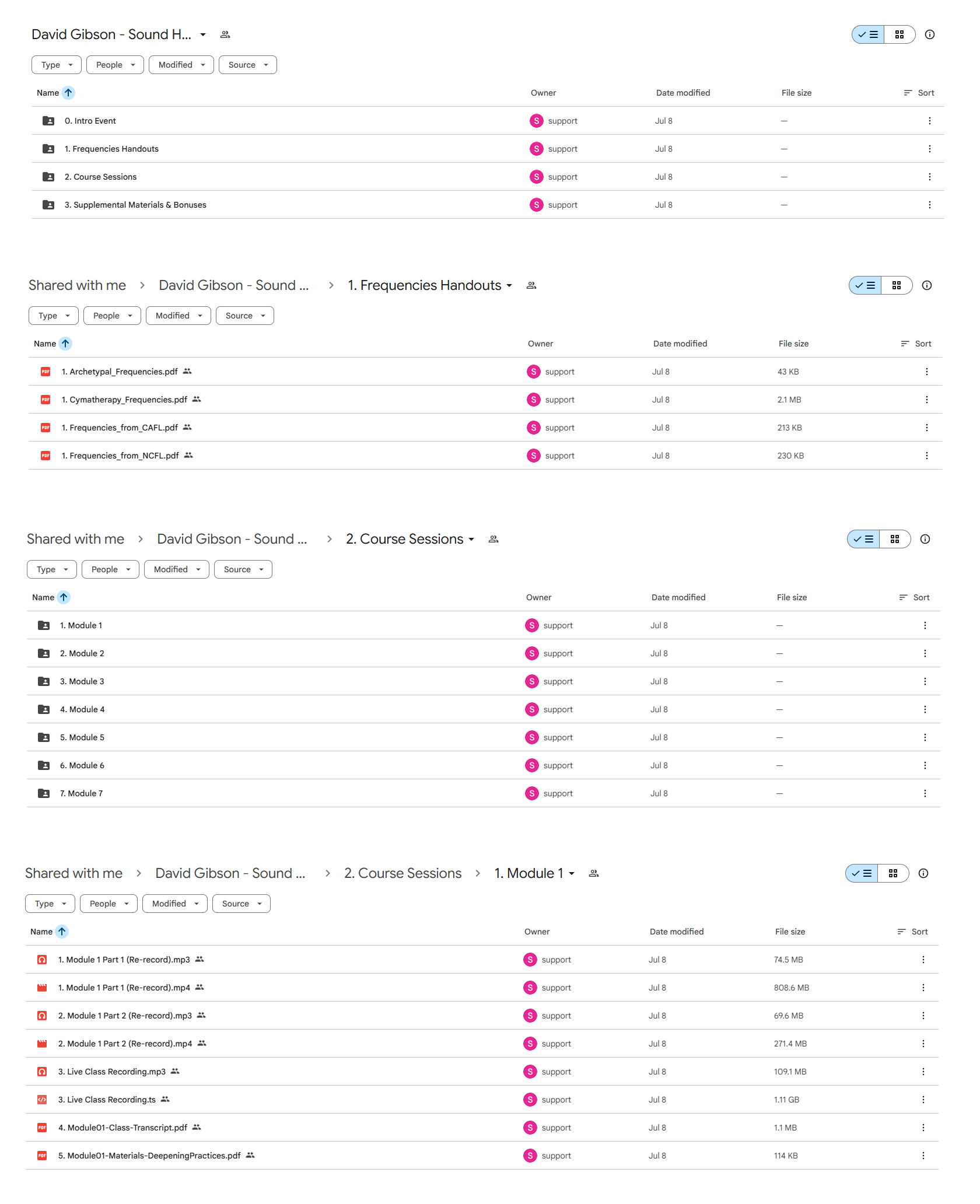Image resolution: width=980 pixels, height=1204 pixels.
Task: Click the info icon beside the top grid toggle
Action: 929,34
